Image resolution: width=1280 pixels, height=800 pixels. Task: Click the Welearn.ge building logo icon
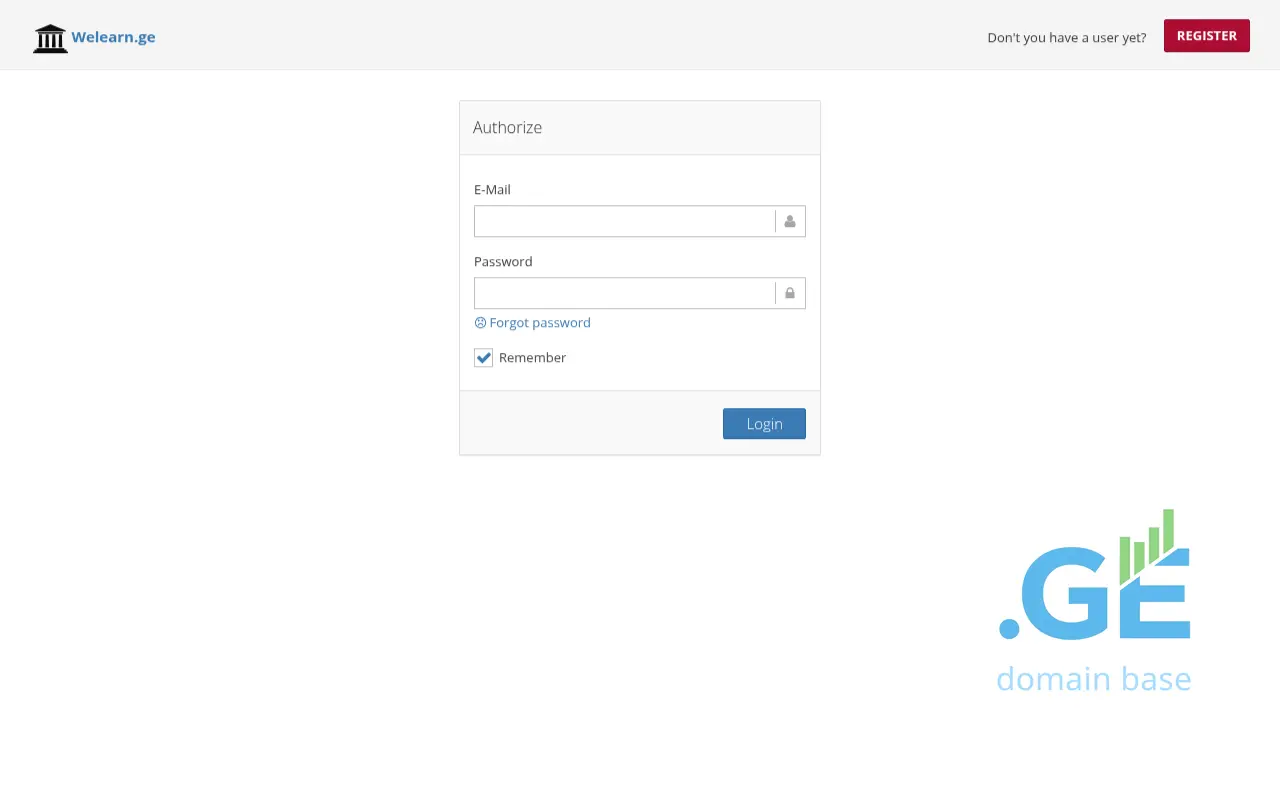point(50,38)
